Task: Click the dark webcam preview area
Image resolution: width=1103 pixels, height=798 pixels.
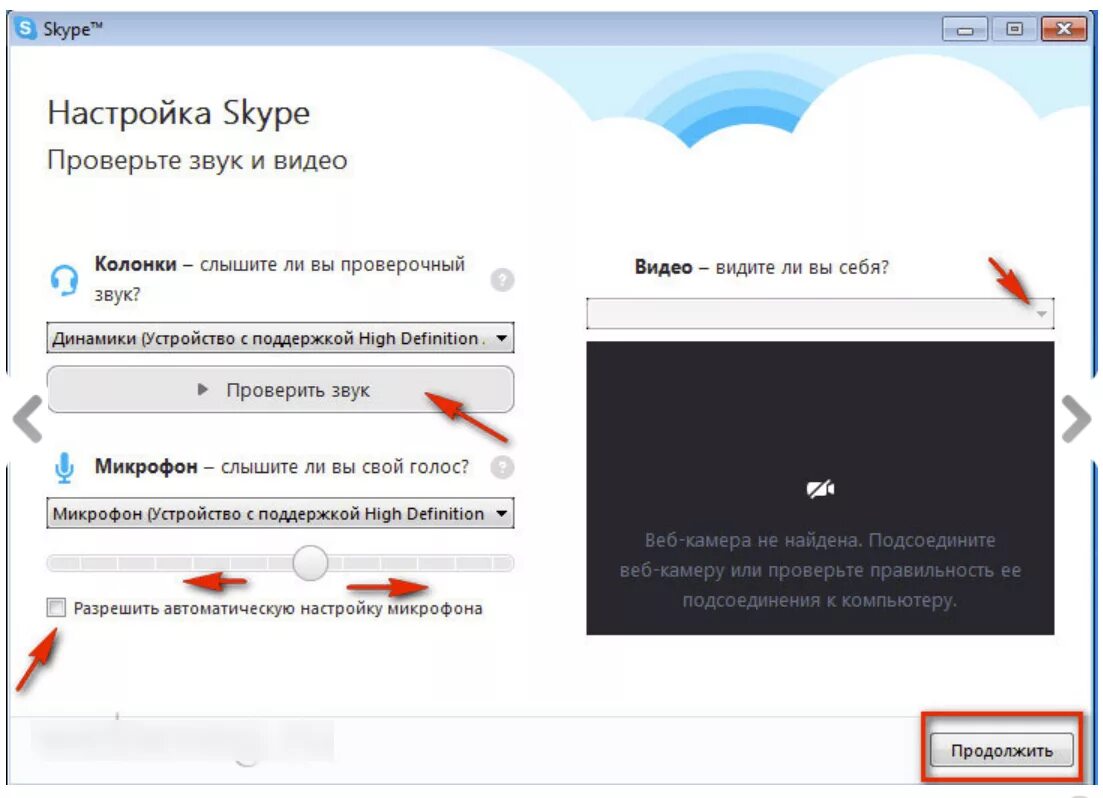Action: coord(820,488)
